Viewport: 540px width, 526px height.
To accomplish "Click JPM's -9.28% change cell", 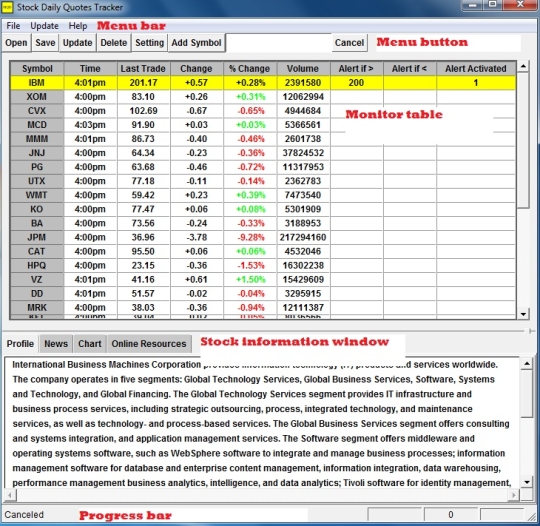I will (250, 237).
